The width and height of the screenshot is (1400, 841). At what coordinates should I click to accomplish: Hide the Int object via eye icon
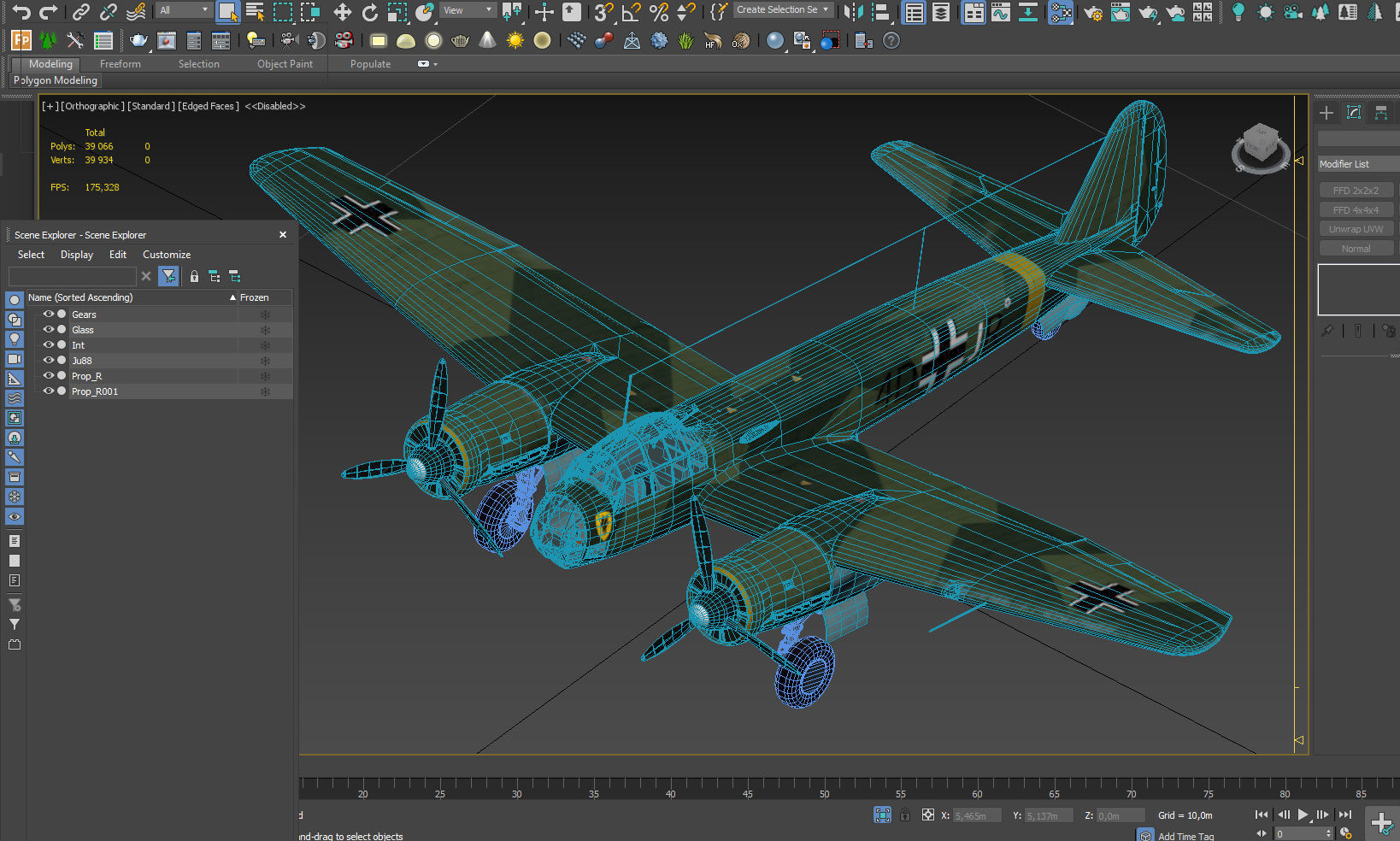coord(49,344)
